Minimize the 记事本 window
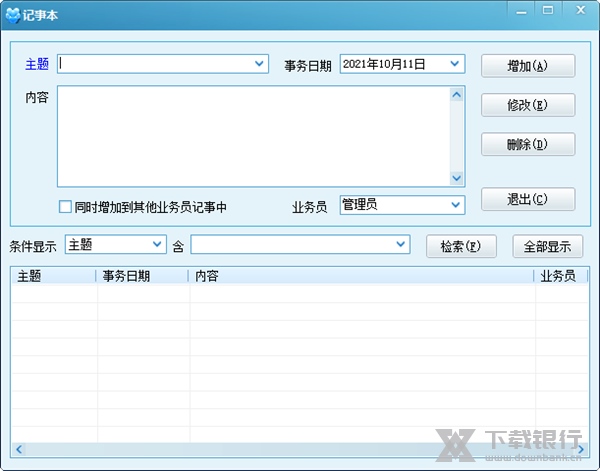Screen dimensions: 600x471 coord(519,10)
